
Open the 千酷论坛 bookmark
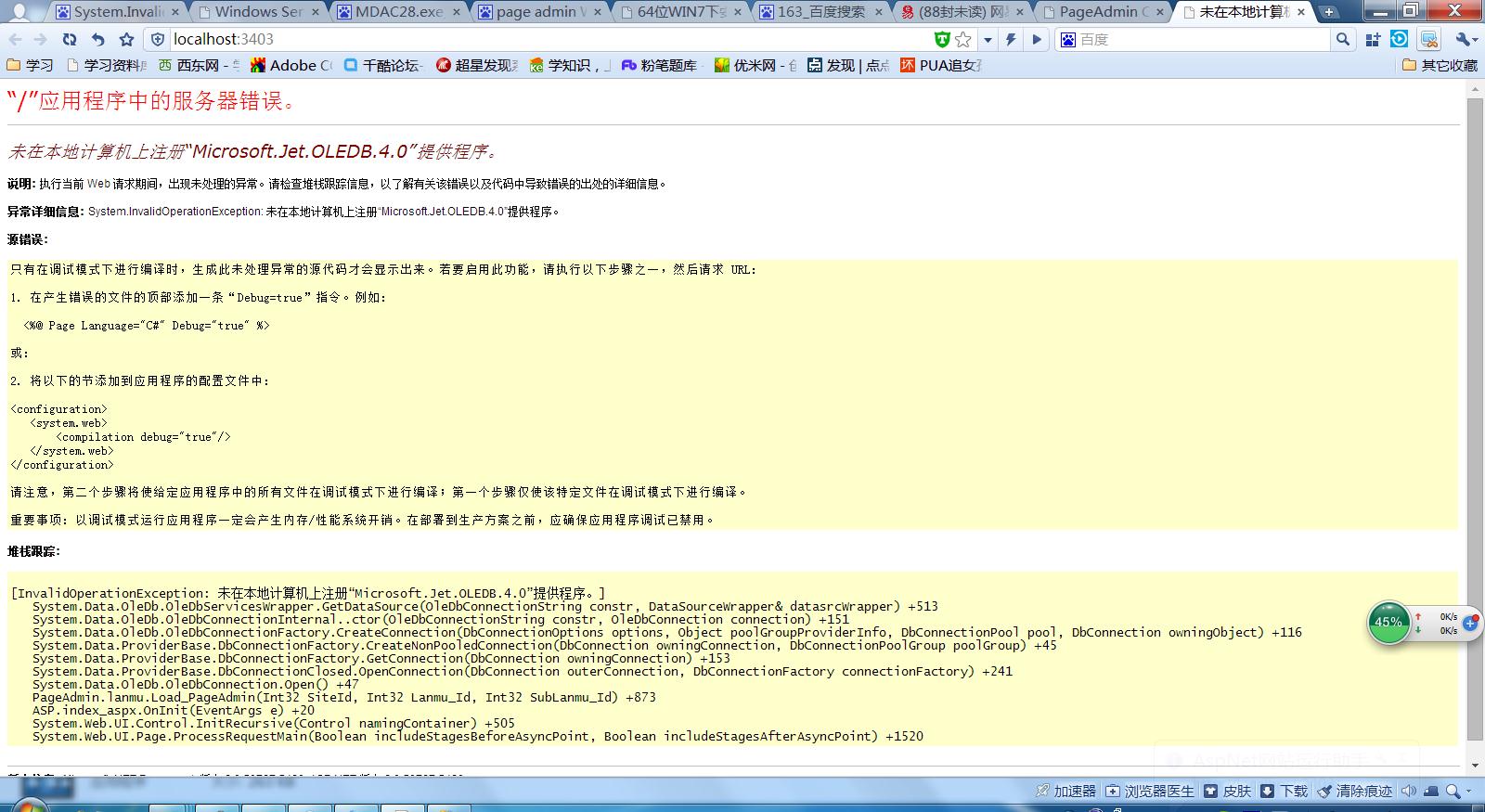pos(383,65)
